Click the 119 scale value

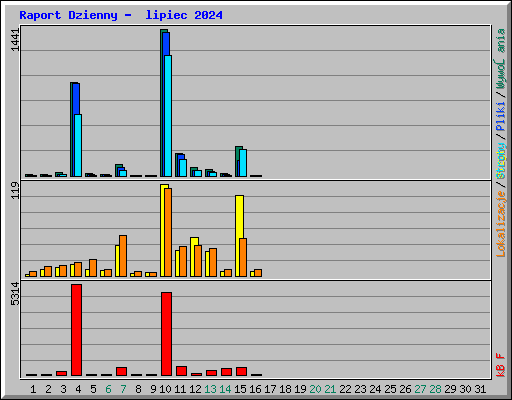(x=15, y=190)
